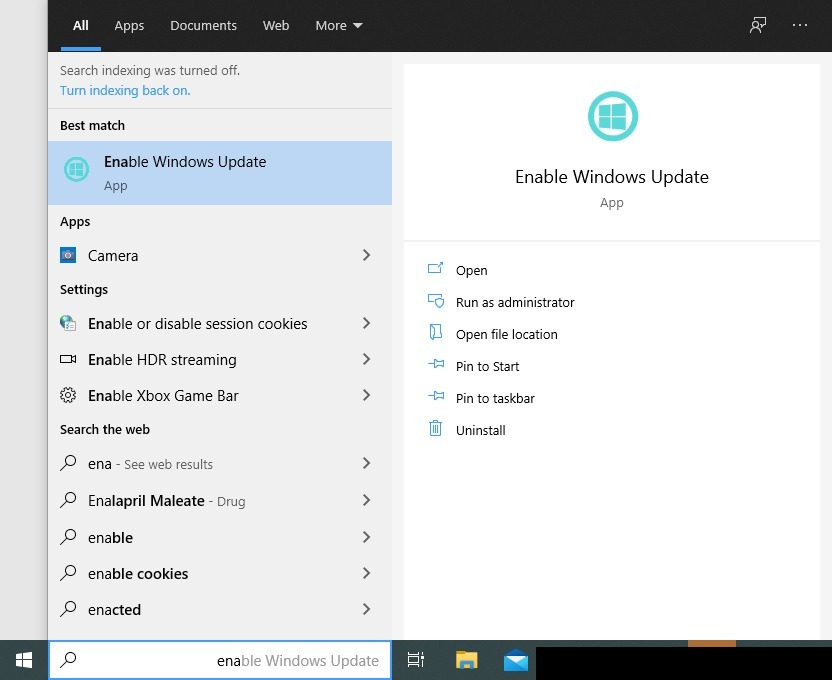Select the Enable HDR streaming setting

(220, 359)
